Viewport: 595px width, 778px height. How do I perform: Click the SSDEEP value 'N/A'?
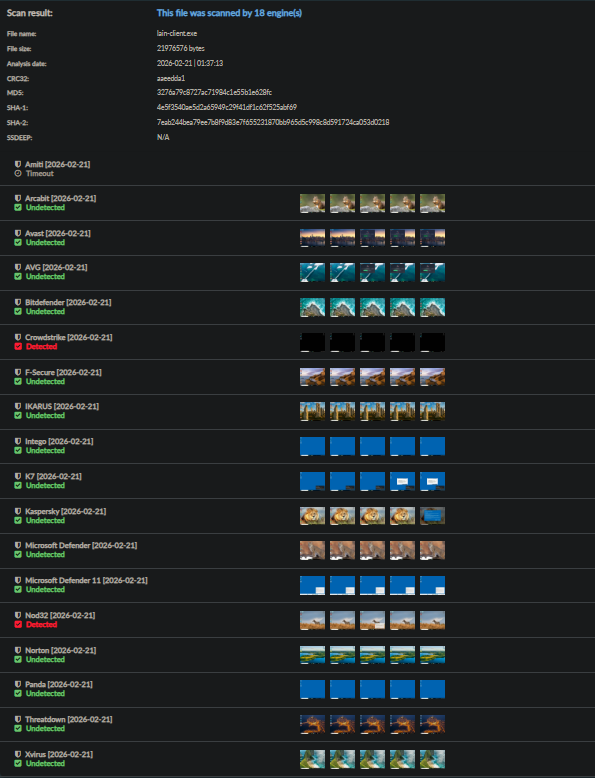[x=163, y=137]
